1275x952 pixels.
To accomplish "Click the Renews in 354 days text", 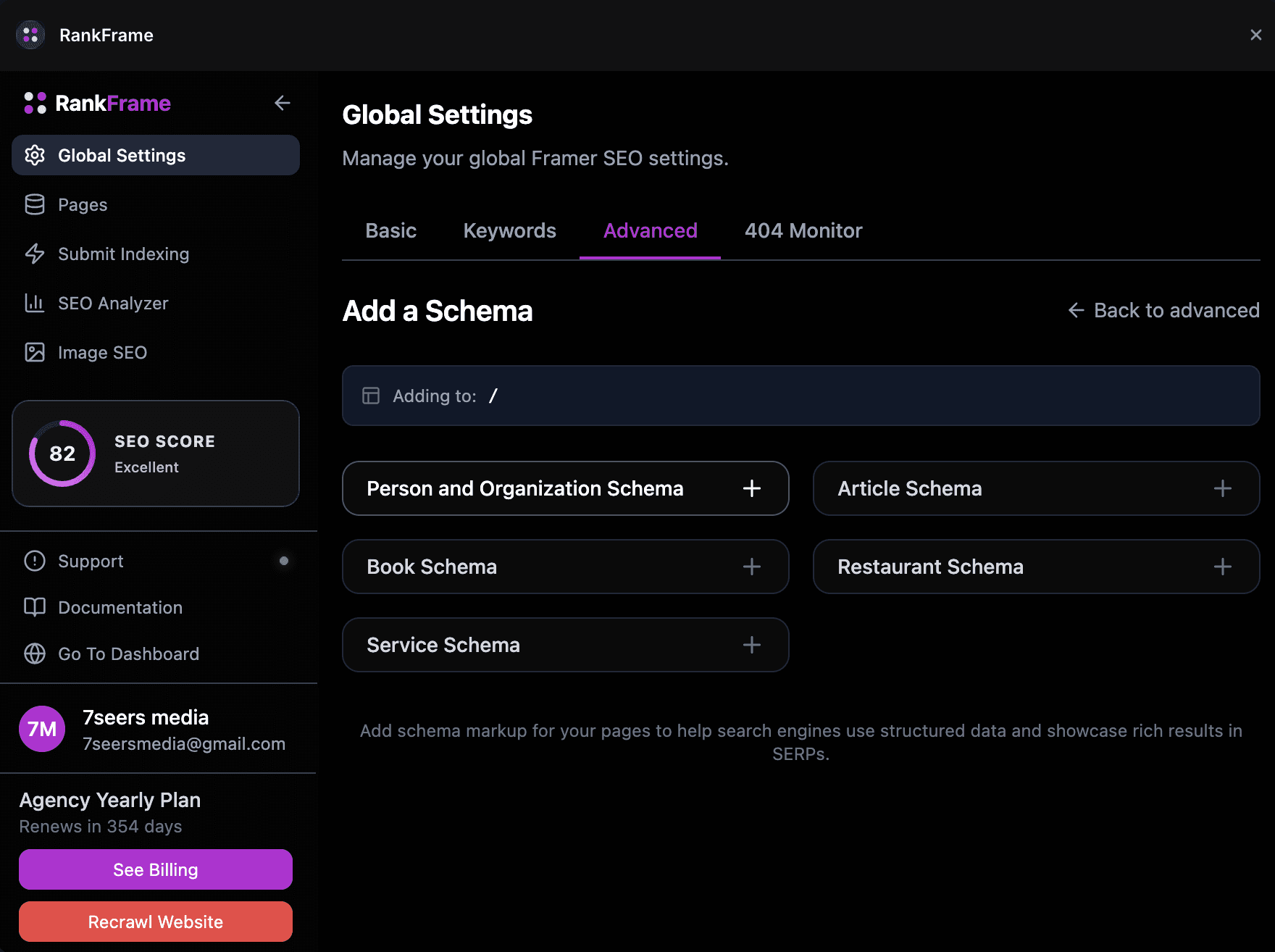I will coord(101,827).
